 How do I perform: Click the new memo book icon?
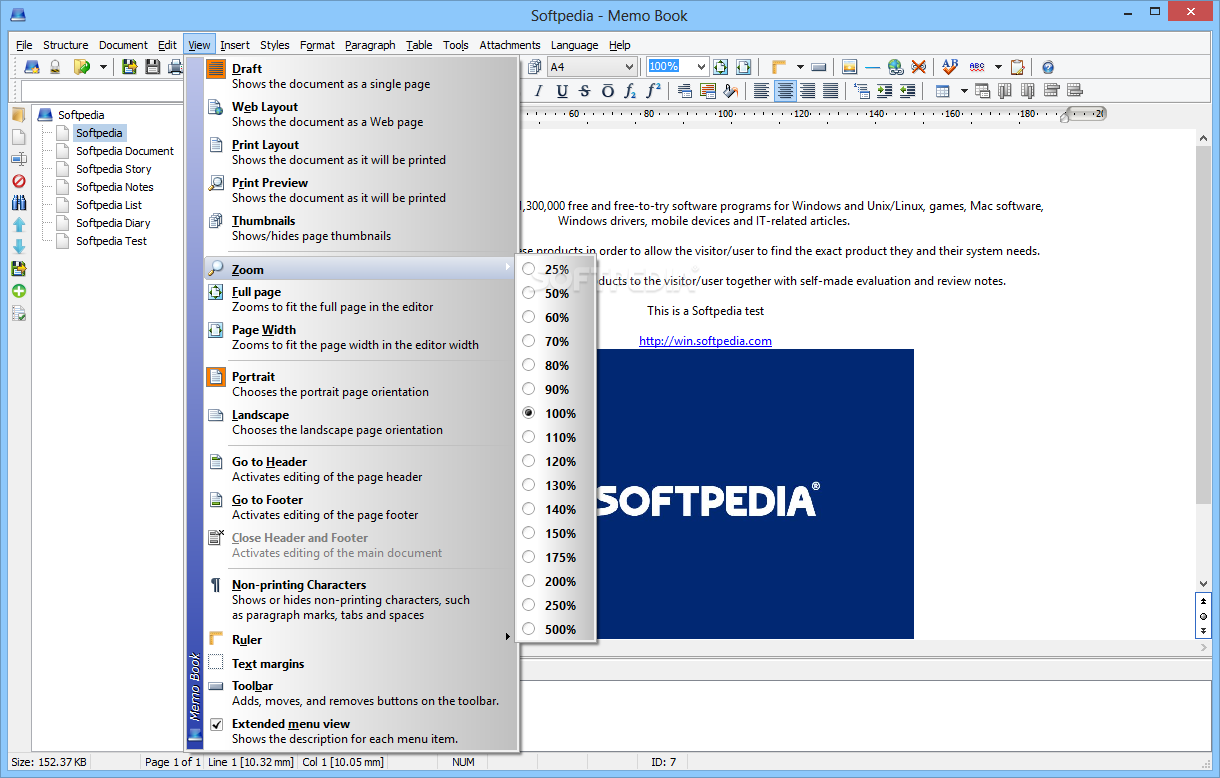click(32, 67)
